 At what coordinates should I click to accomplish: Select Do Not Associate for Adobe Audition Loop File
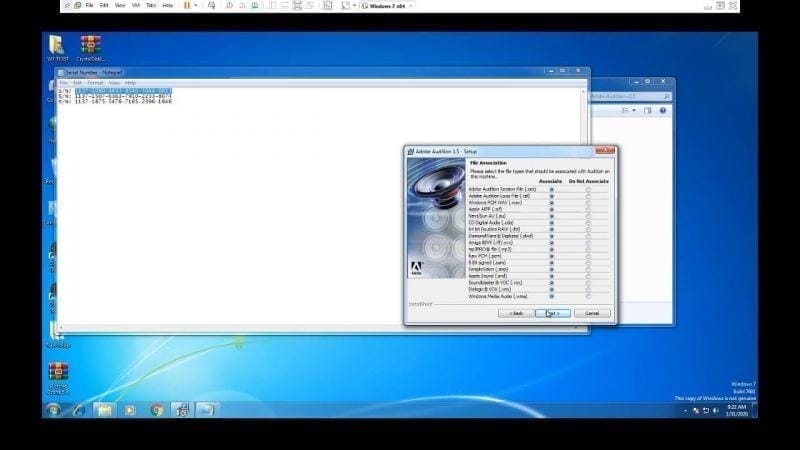(588, 196)
